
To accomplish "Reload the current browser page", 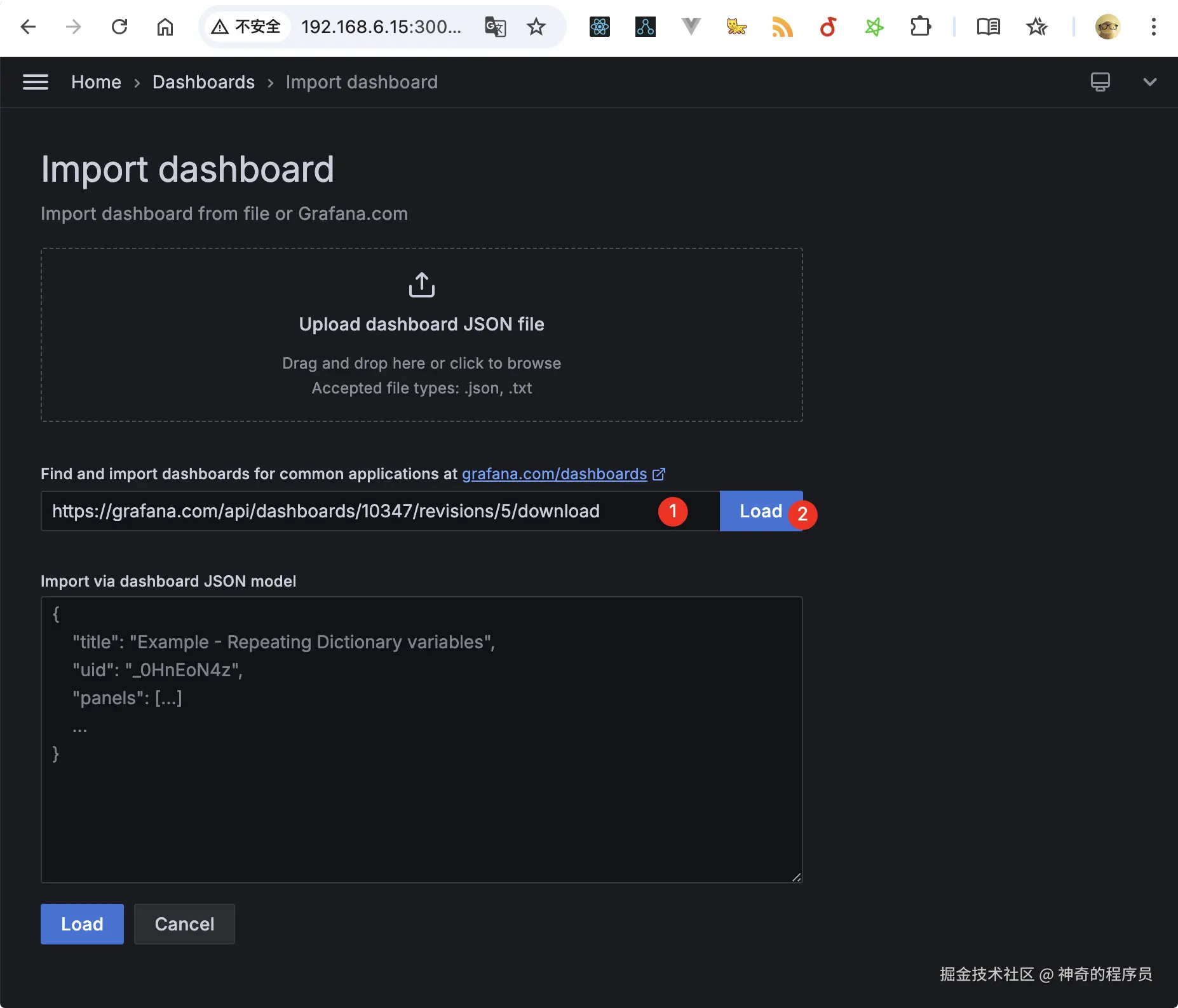I will 119,27.
